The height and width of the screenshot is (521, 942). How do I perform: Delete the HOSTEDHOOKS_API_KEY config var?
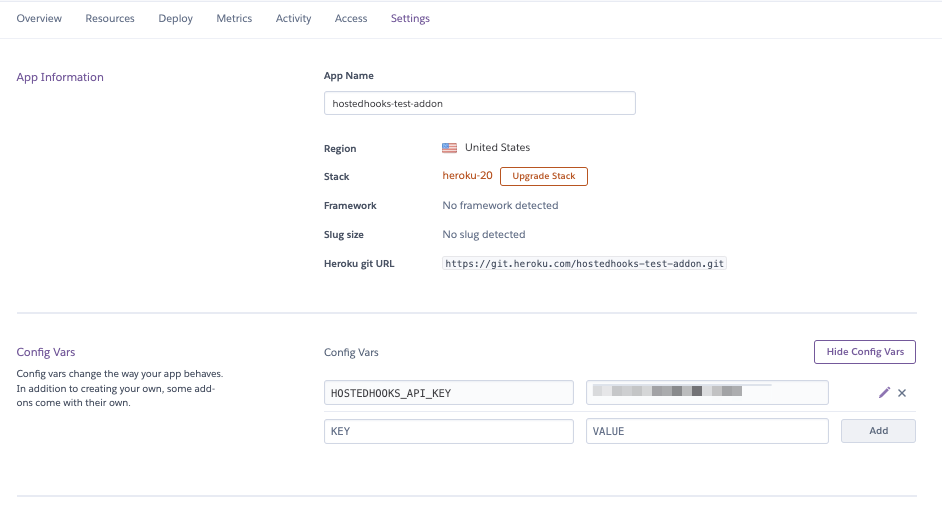pyautogui.click(x=902, y=393)
